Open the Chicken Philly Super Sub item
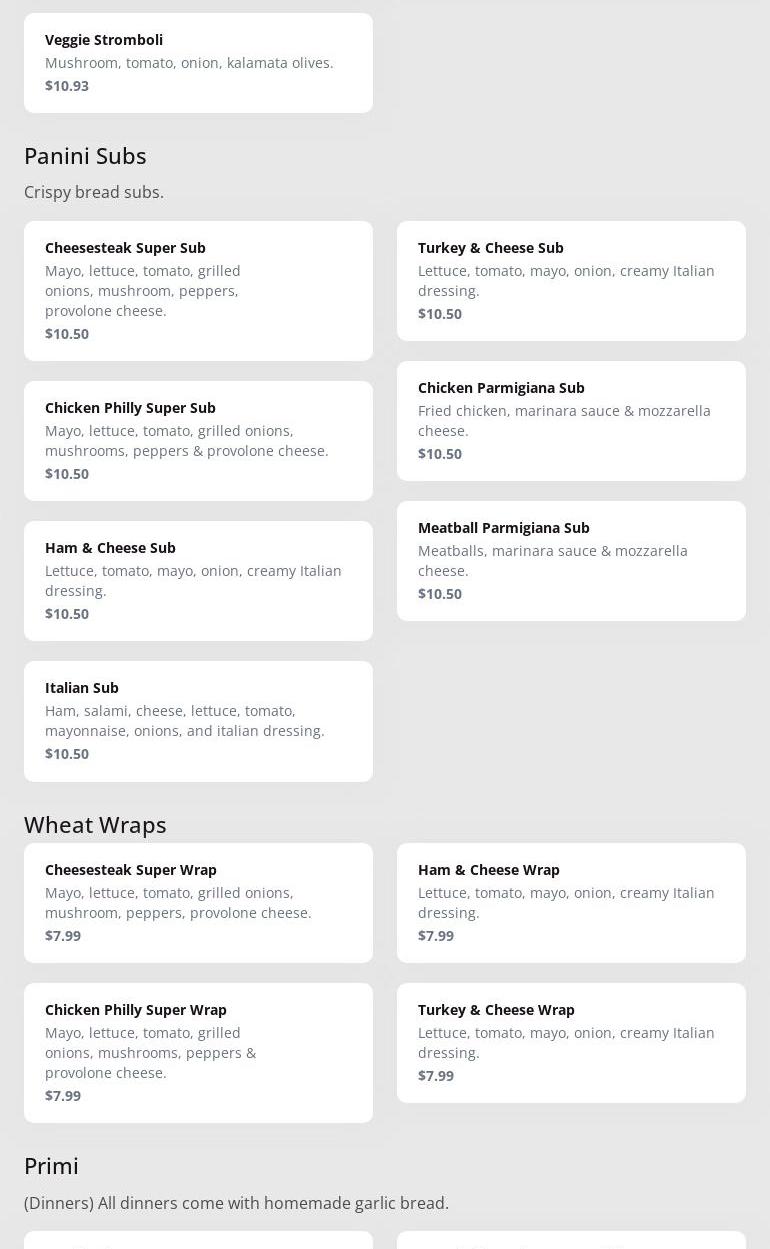 pos(198,440)
